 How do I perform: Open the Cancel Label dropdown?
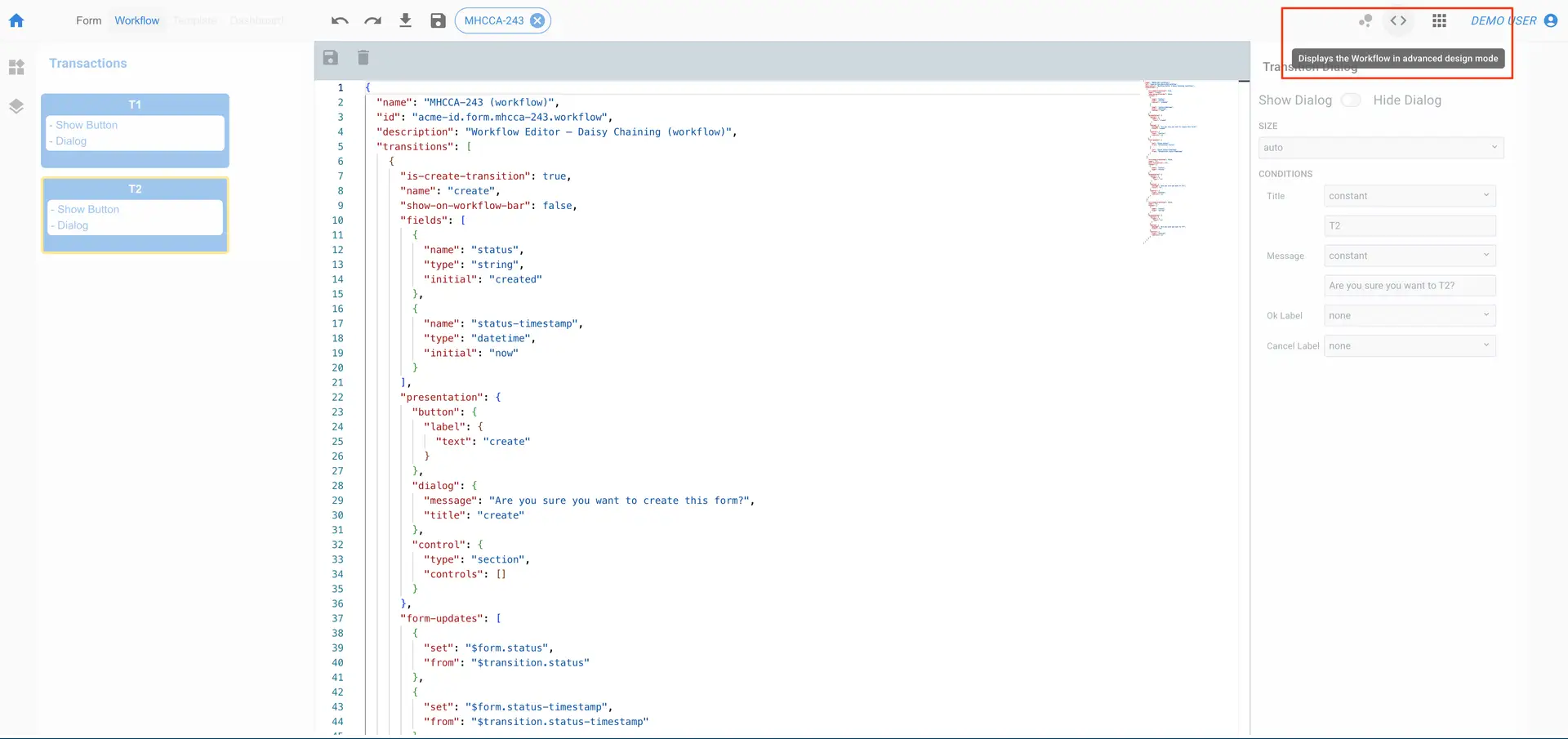pyautogui.click(x=1410, y=346)
